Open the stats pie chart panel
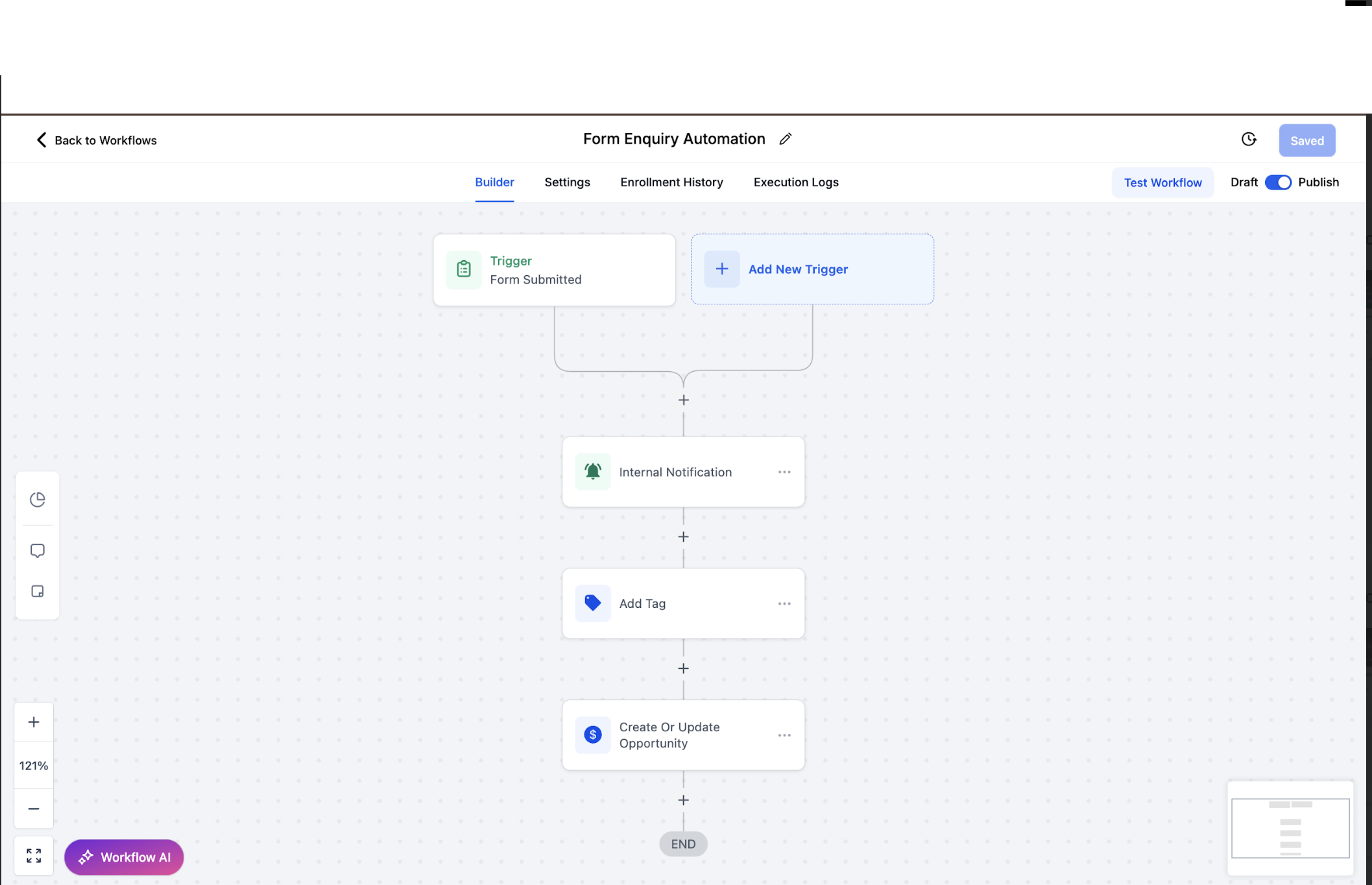The width and height of the screenshot is (1372, 885). pos(37,499)
